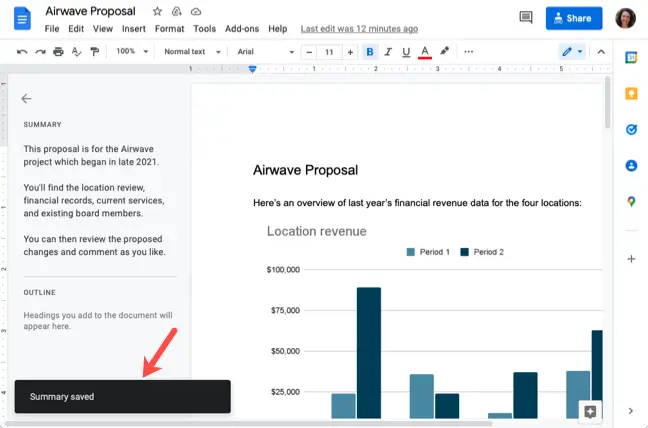Click the Summary saved notification

coord(123,397)
